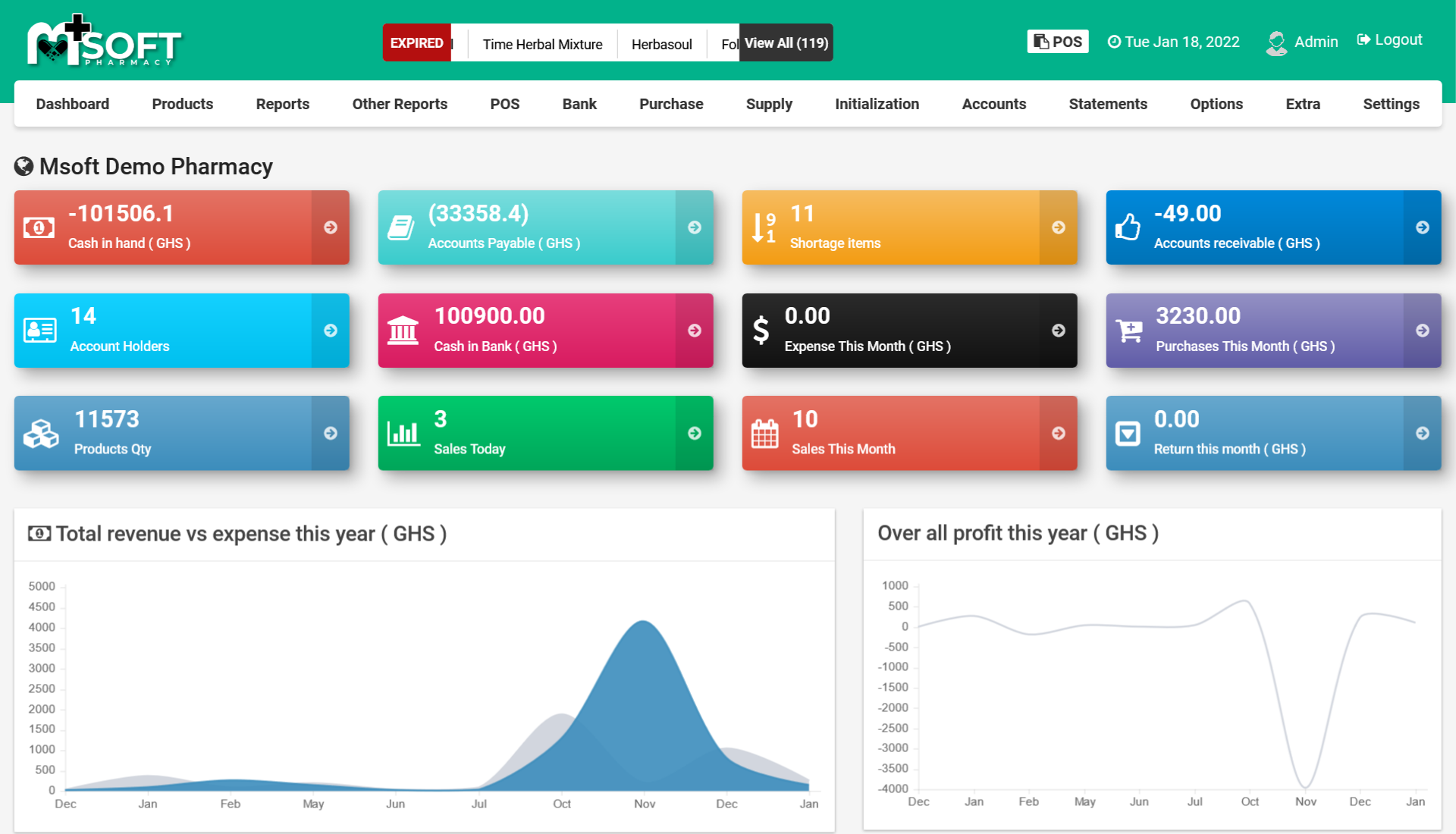Click the Cash in Bank building icon

[x=403, y=331]
